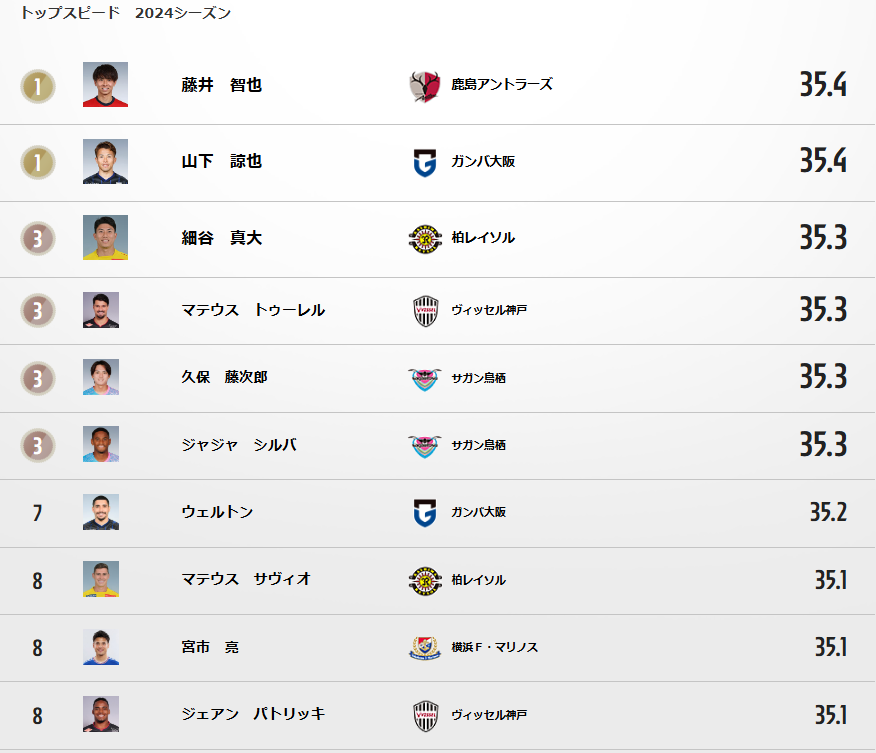
Task: Click the トップスピード 2024シーズン heading
Action: [x=126, y=13]
